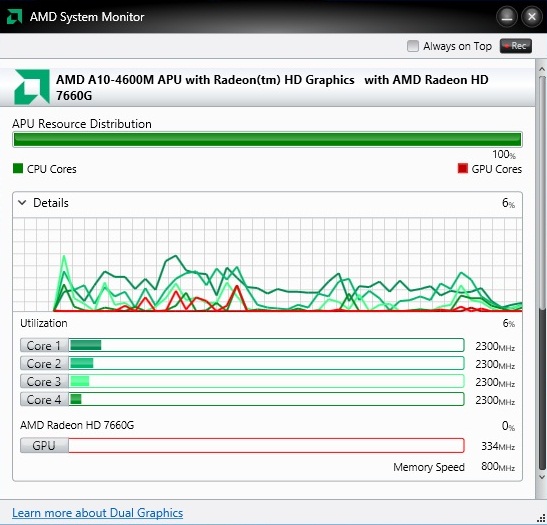Click the "APU Resource Distribution" heading

[82, 124]
